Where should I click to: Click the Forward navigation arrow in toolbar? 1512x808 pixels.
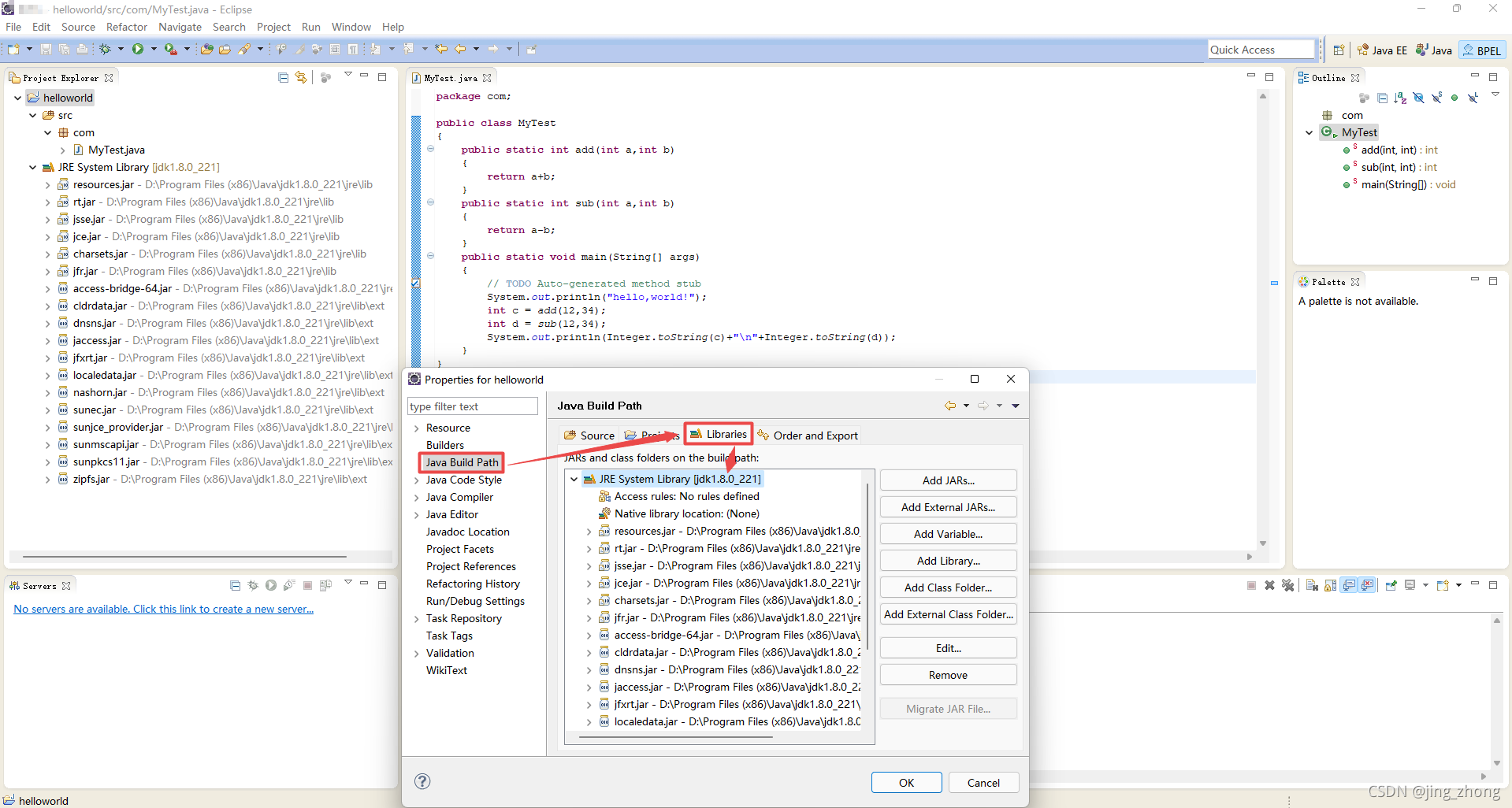click(x=493, y=49)
